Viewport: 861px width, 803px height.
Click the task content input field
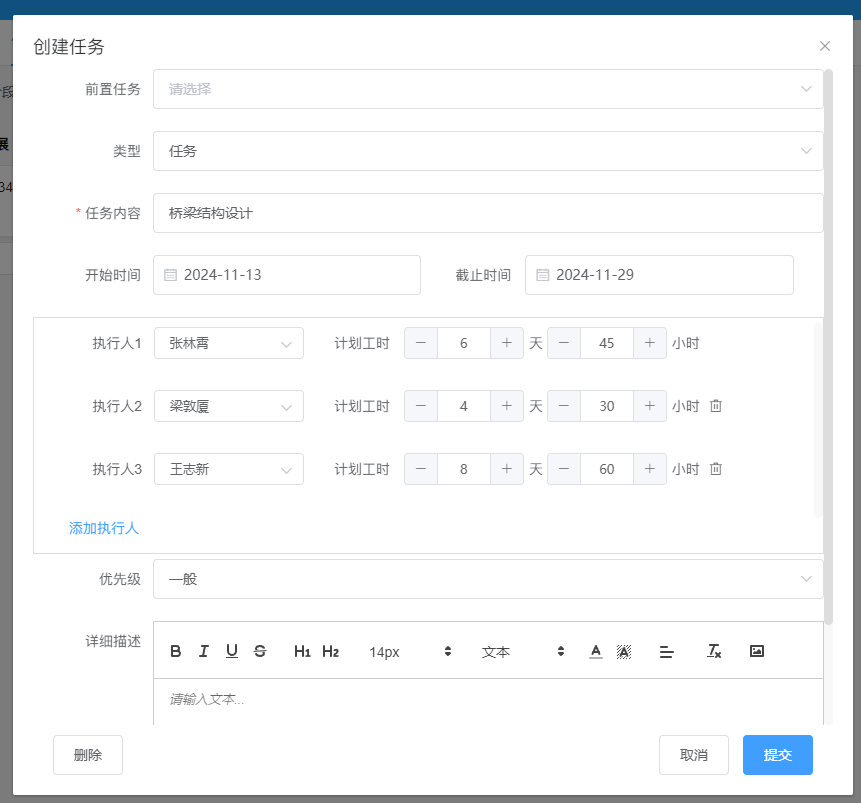tap(488, 213)
